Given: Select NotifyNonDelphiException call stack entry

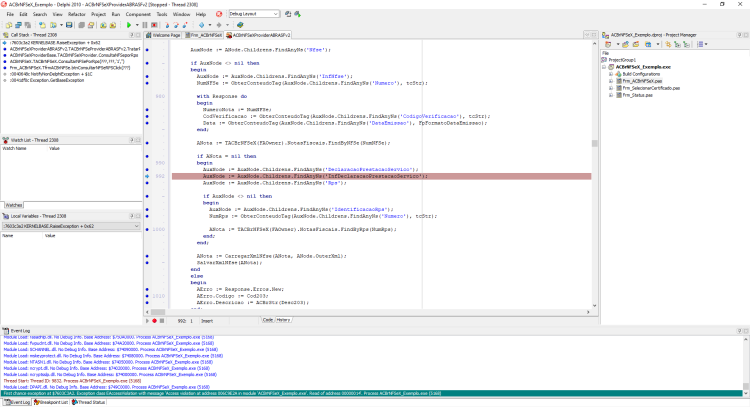Looking at the screenshot, I should point(51,74).
